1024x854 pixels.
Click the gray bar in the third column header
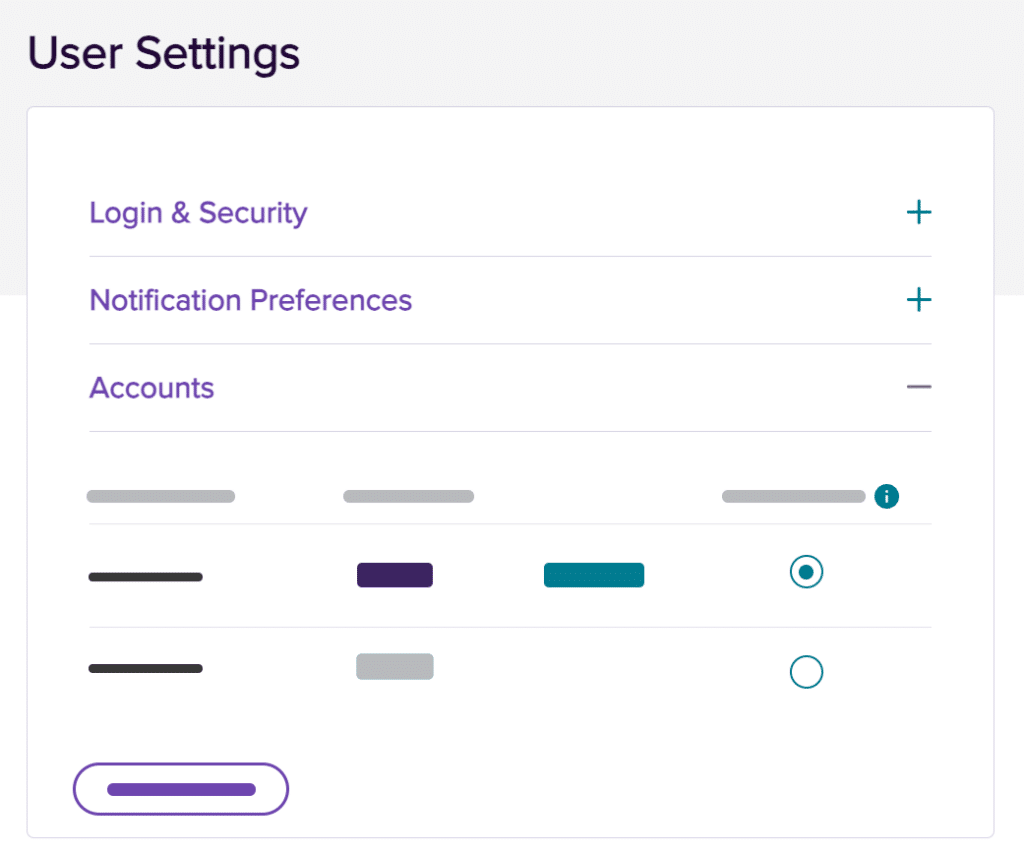coord(793,496)
